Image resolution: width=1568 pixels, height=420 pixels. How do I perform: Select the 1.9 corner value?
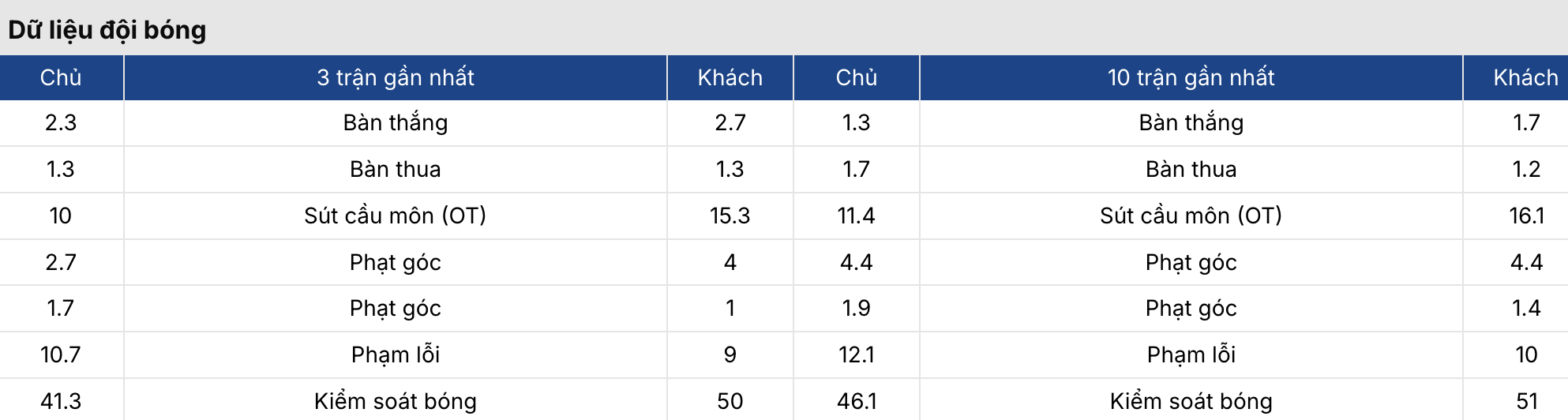[857, 308]
